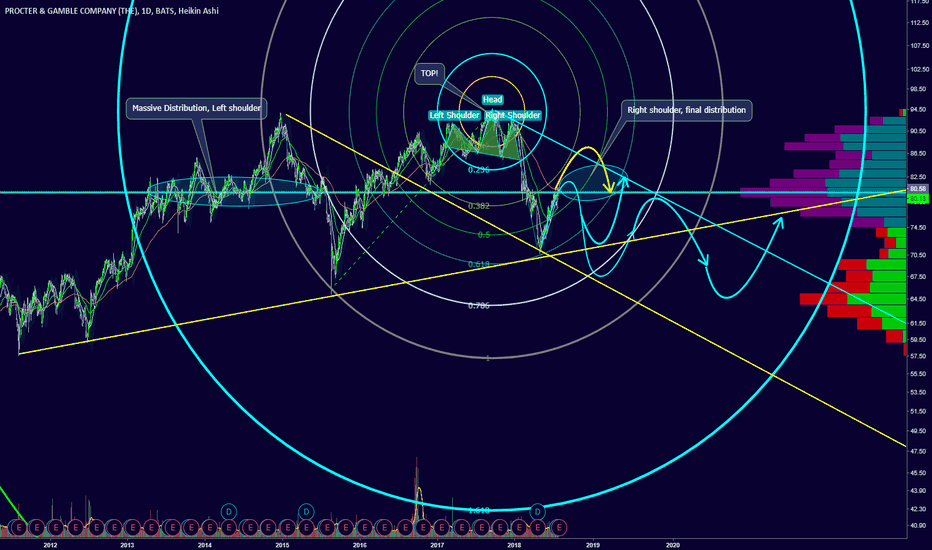Viewport: 932px width, 550px height.
Task: Click the 59.50 price axis label
Action: click(918, 340)
